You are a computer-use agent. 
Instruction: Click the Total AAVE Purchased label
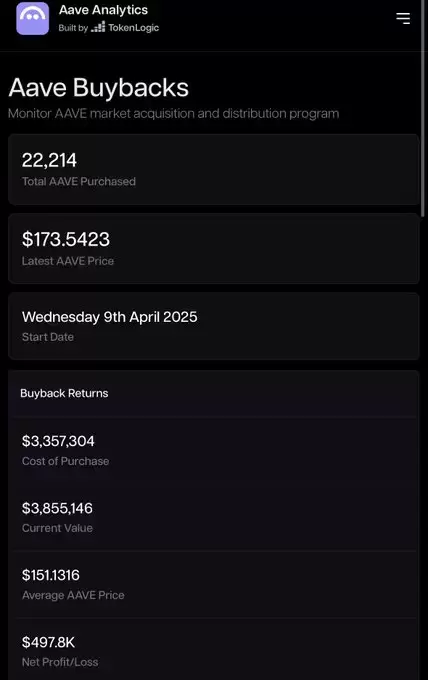pyautogui.click(x=78, y=181)
